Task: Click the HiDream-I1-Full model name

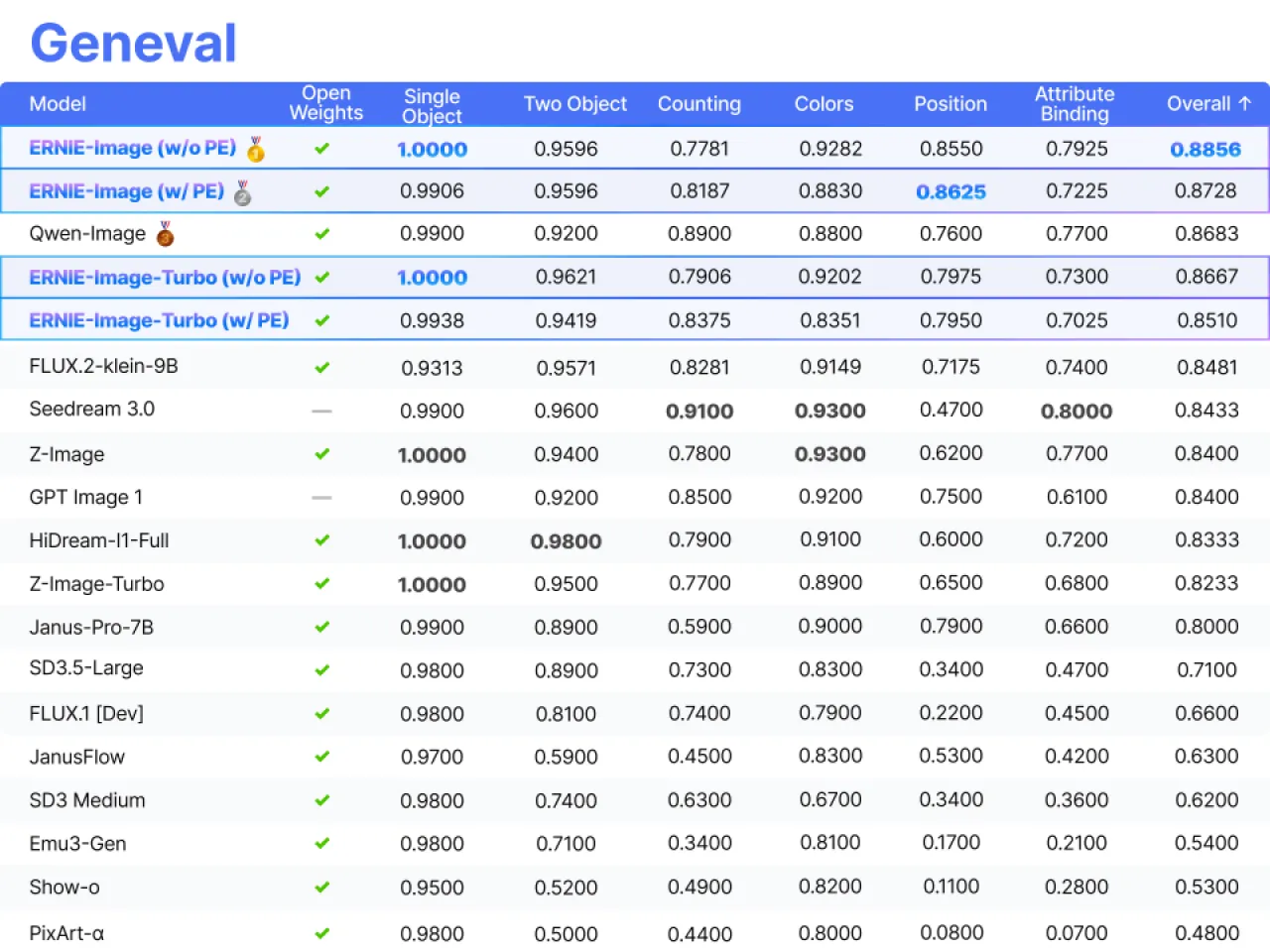Action: pos(99,540)
